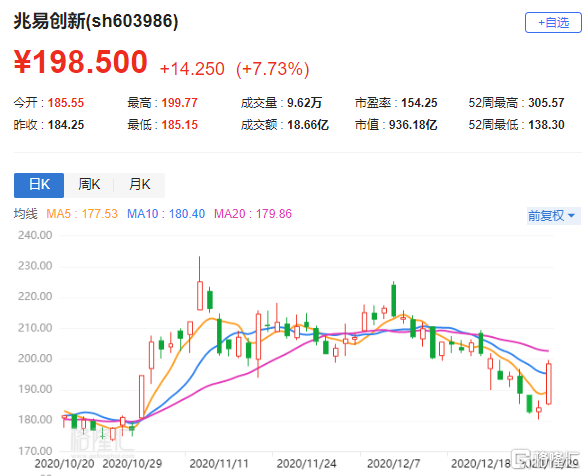Click the 2020/12/18 date axis label

pyautogui.click(x=481, y=464)
